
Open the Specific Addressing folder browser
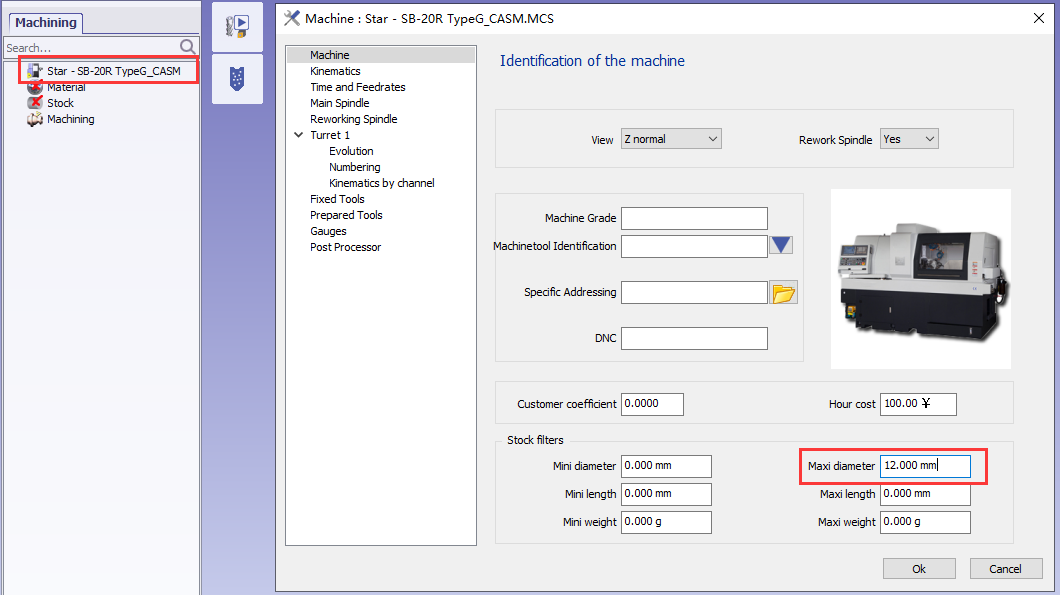pyautogui.click(x=784, y=293)
